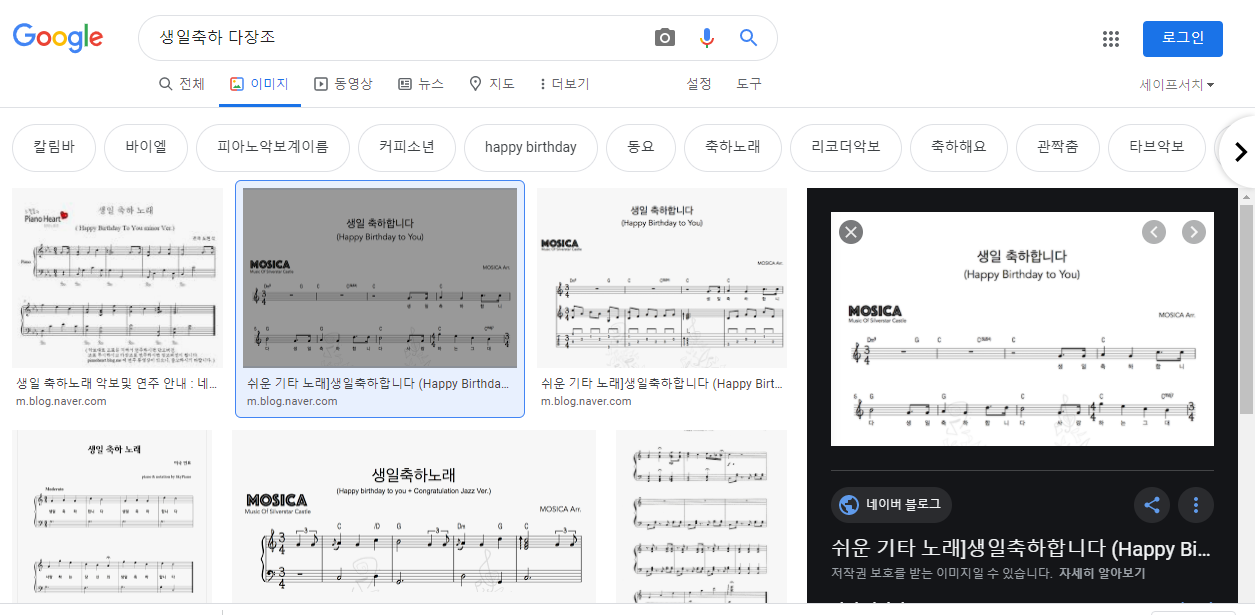Open preview panel more options menu
Image resolution: width=1255 pixels, height=615 pixels.
1196,505
